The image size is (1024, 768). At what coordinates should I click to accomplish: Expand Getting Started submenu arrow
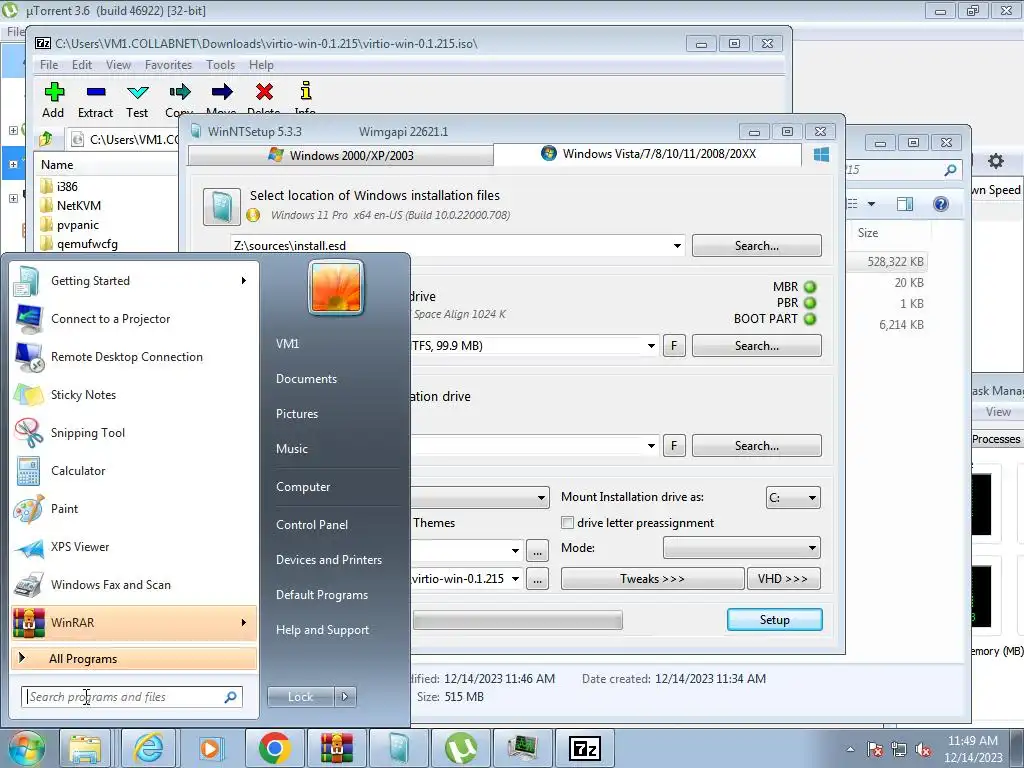pos(244,281)
